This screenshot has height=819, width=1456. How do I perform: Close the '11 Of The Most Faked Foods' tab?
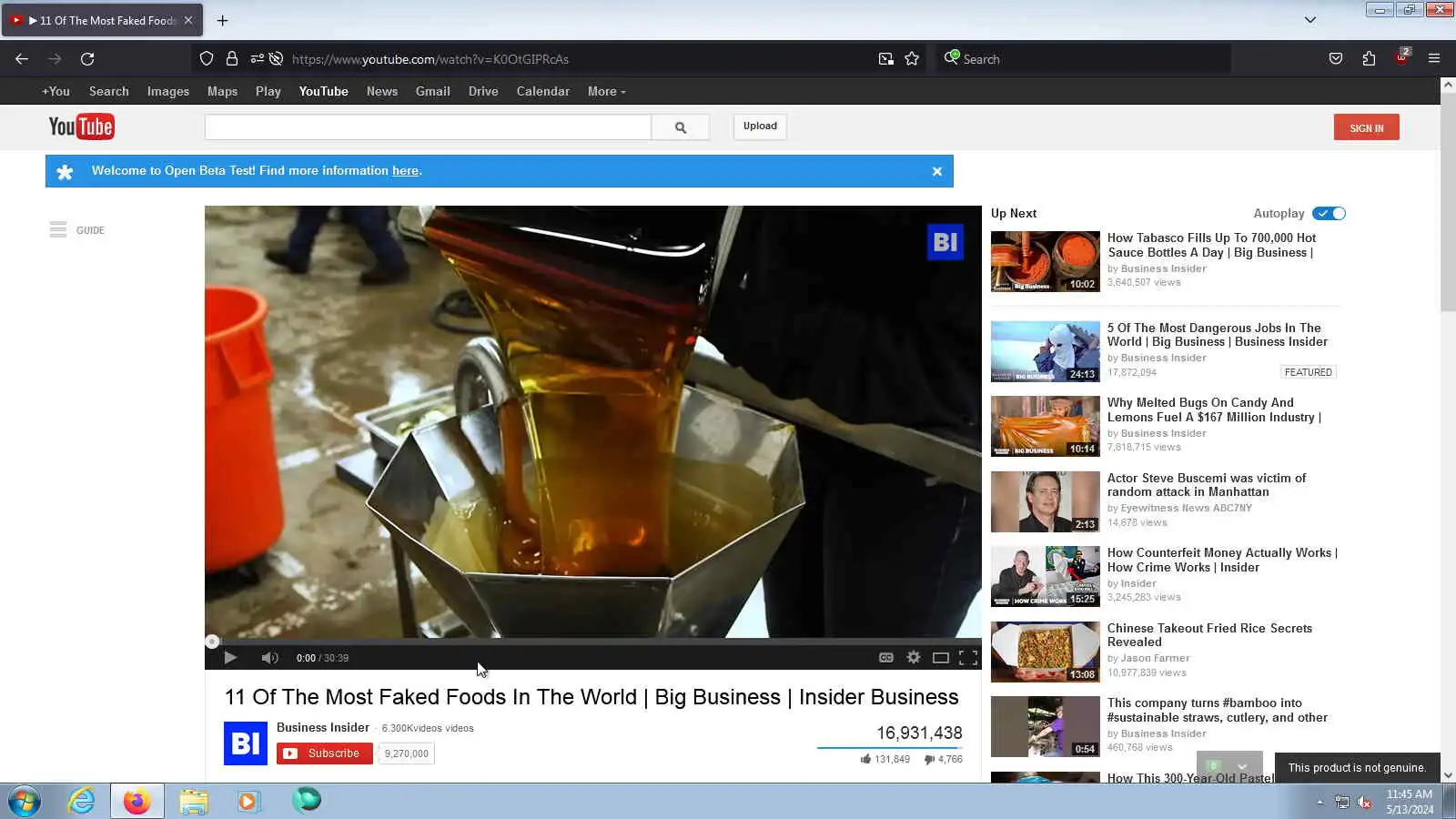coord(188,20)
